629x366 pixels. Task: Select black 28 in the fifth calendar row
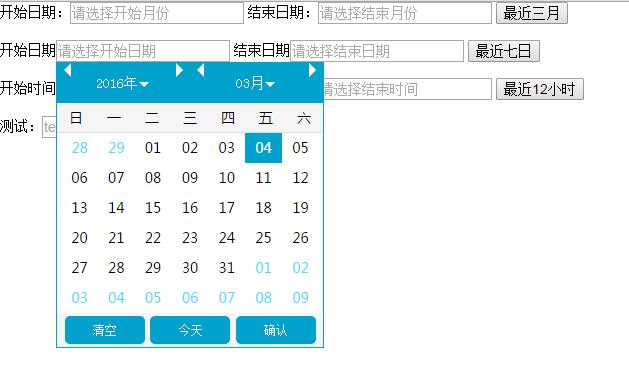coord(116,268)
